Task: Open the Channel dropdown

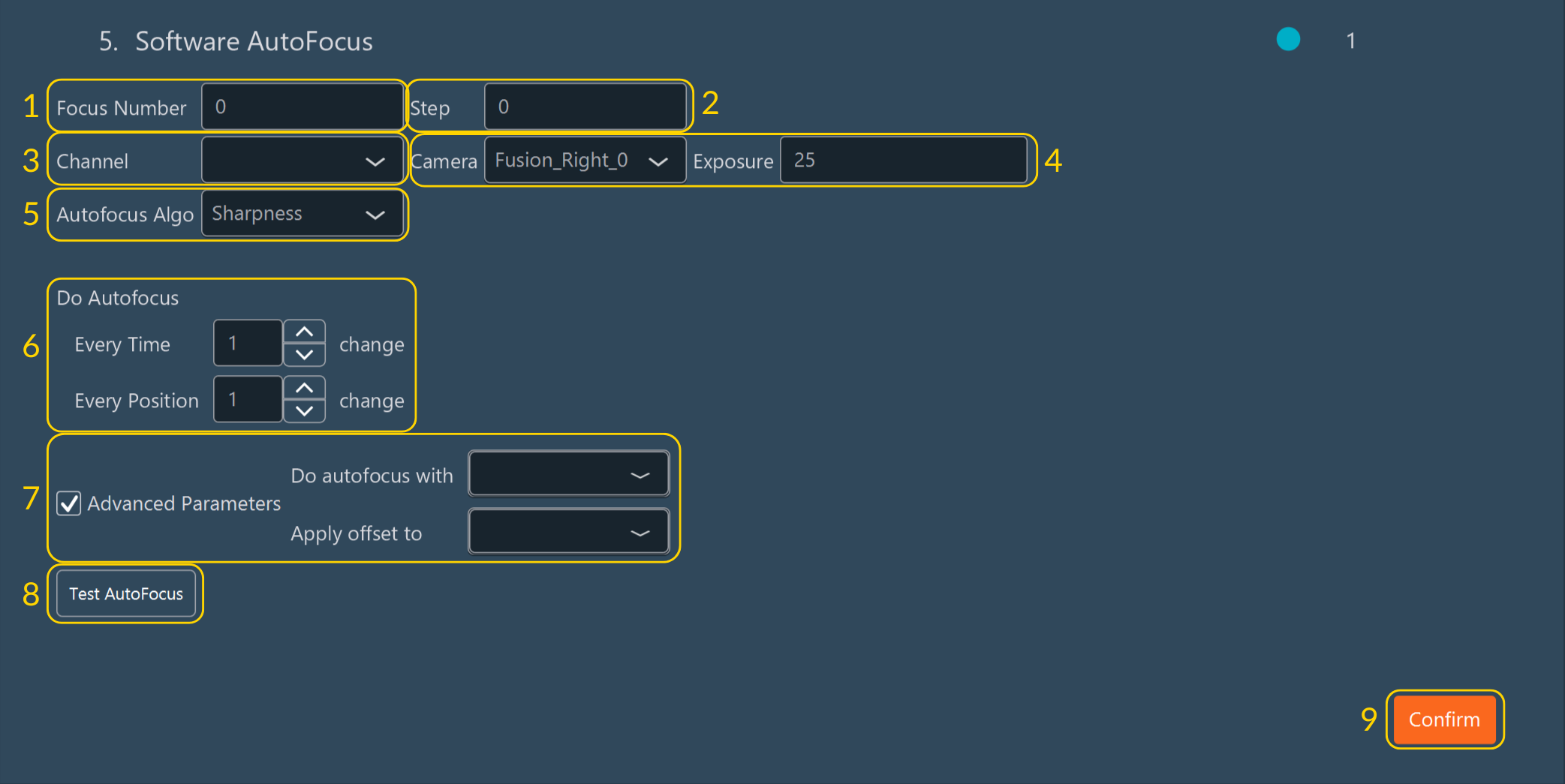Action: 303,161
